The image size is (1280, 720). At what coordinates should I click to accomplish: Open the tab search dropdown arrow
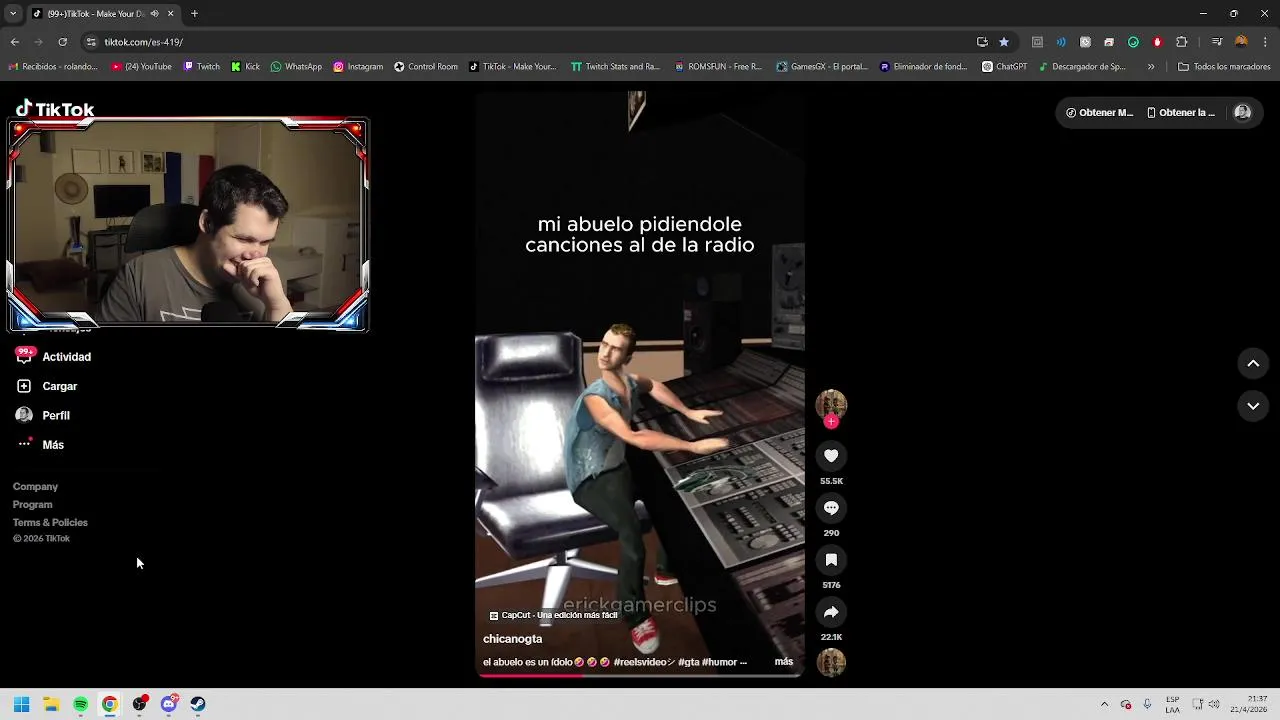[x=12, y=14]
